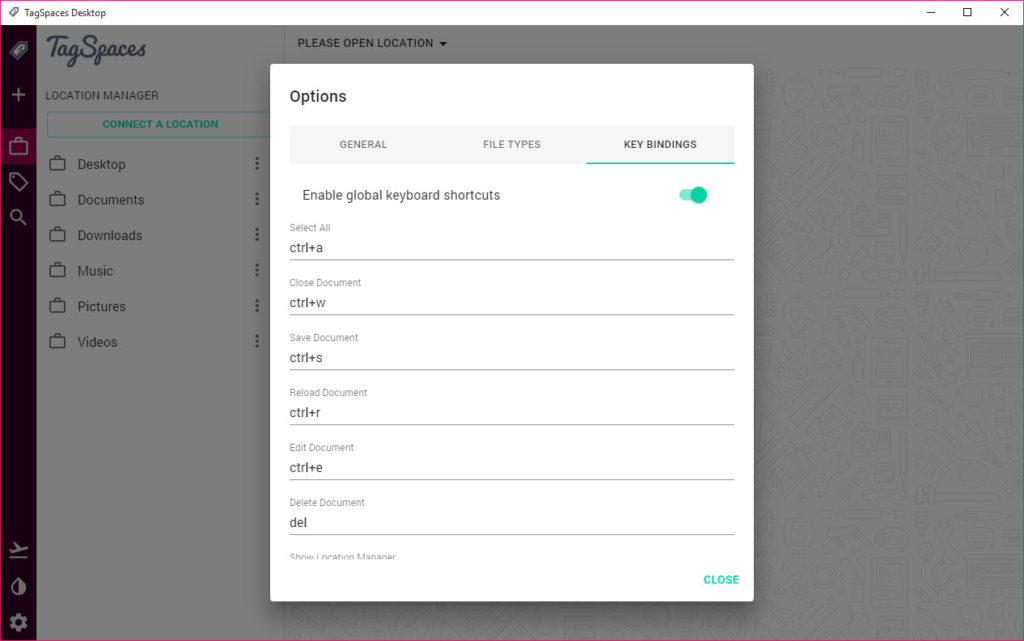Click the Close Document shortcut field
The height and width of the screenshot is (641, 1024).
[512, 303]
